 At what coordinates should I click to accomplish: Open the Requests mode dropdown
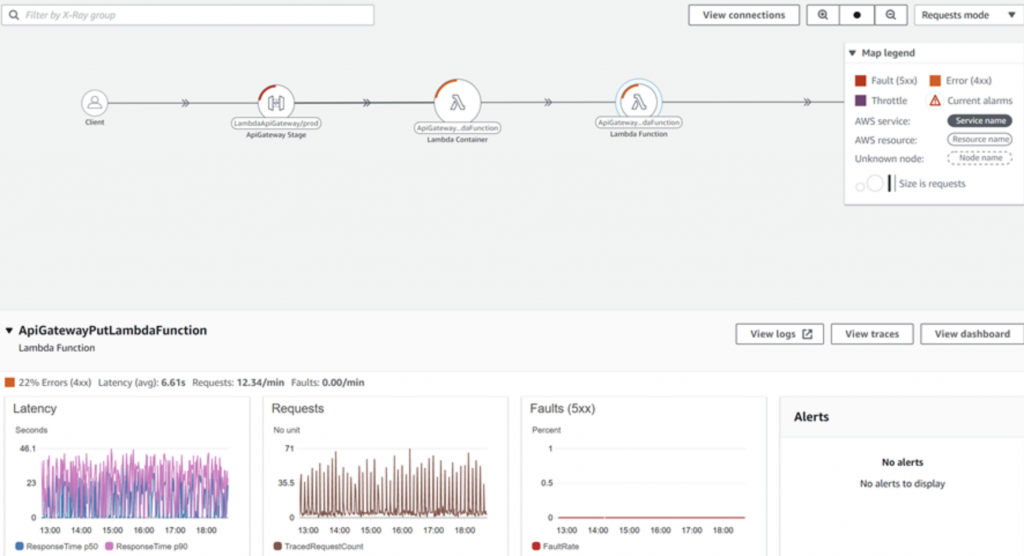click(x=968, y=15)
